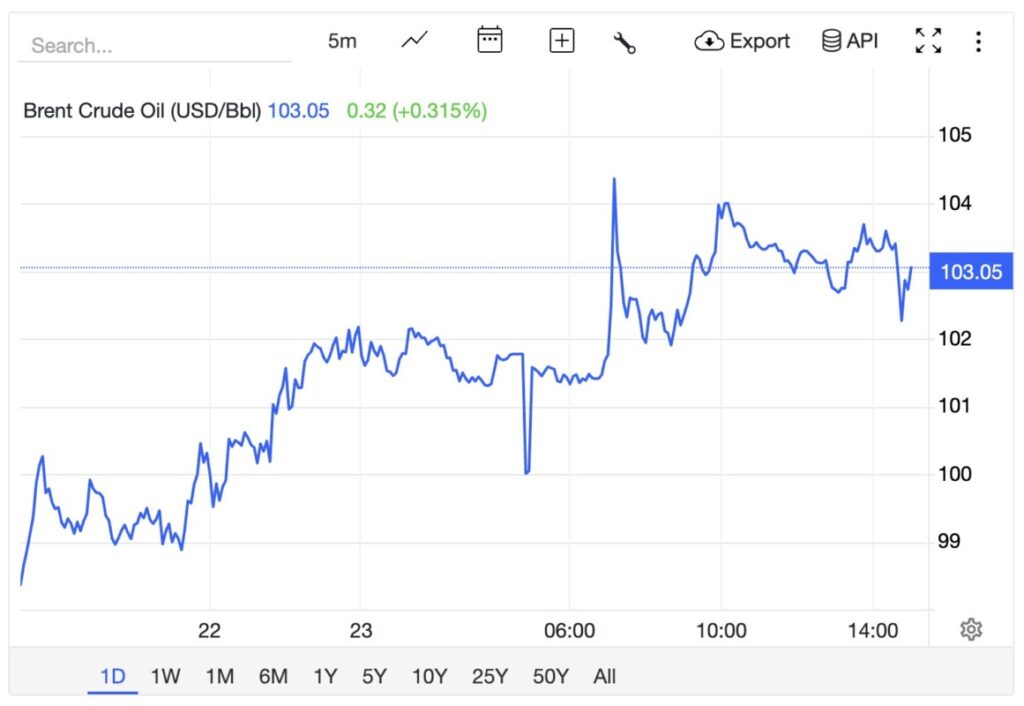Select the line chart style icon
Image resolution: width=1024 pixels, height=706 pixels.
(413, 41)
